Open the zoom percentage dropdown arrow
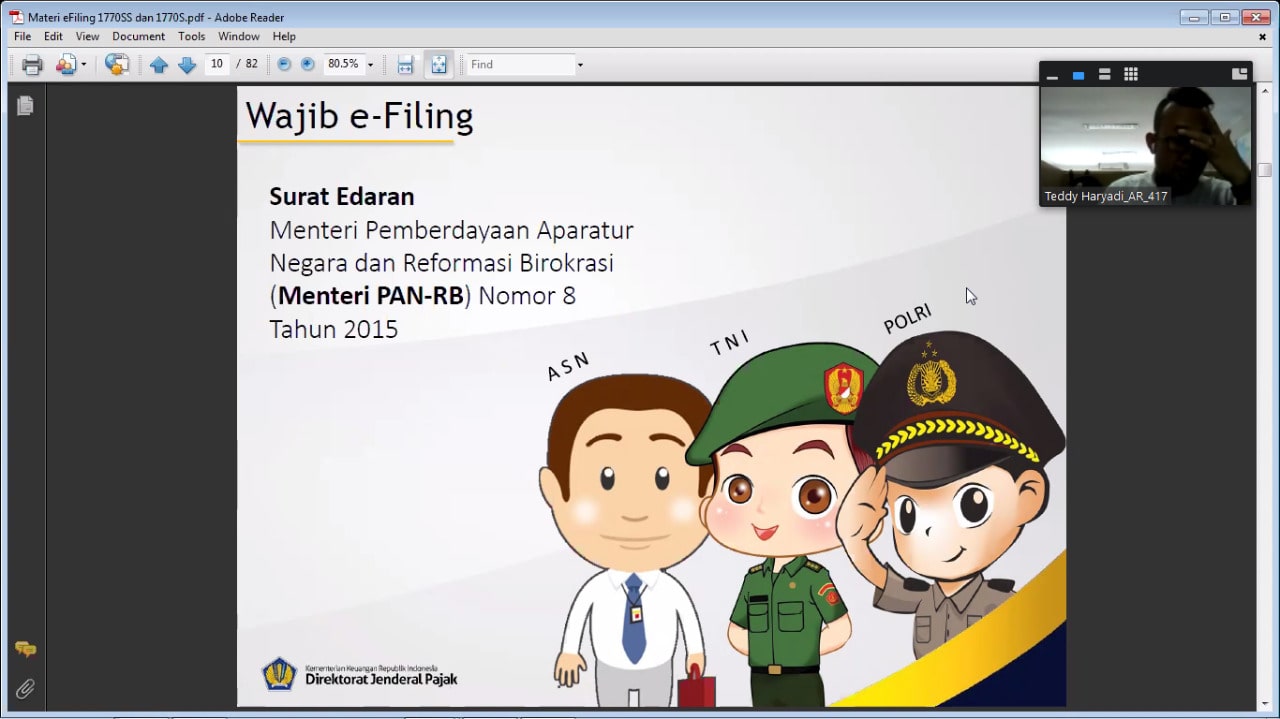 [370, 65]
